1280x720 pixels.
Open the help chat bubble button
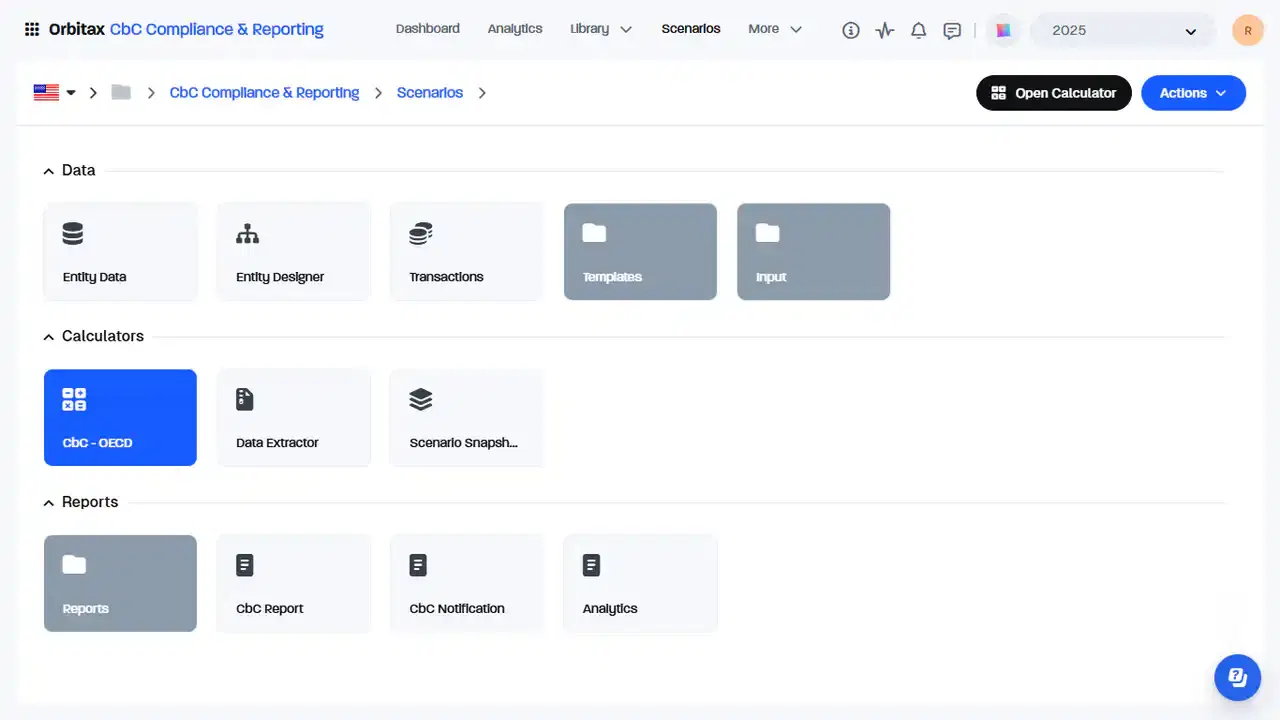pyautogui.click(x=1238, y=678)
